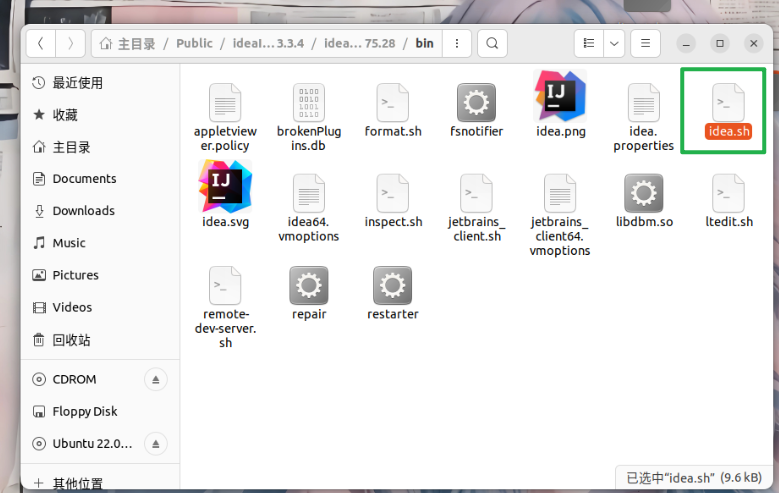779x493 pixels.
Task: Toggle list view layout button
Action: [589, 44]
